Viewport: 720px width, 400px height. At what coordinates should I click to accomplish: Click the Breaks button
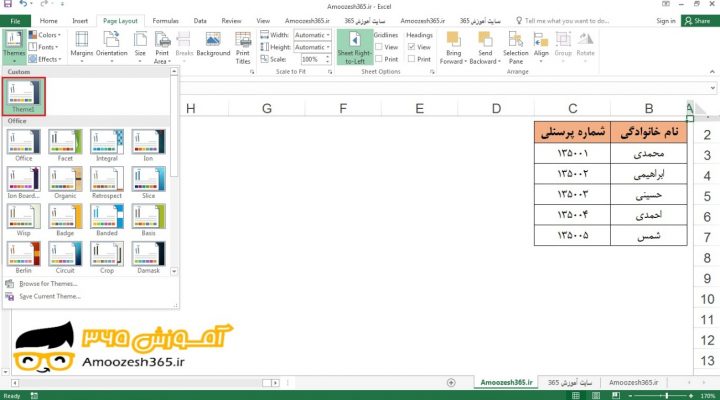(184, 45)
